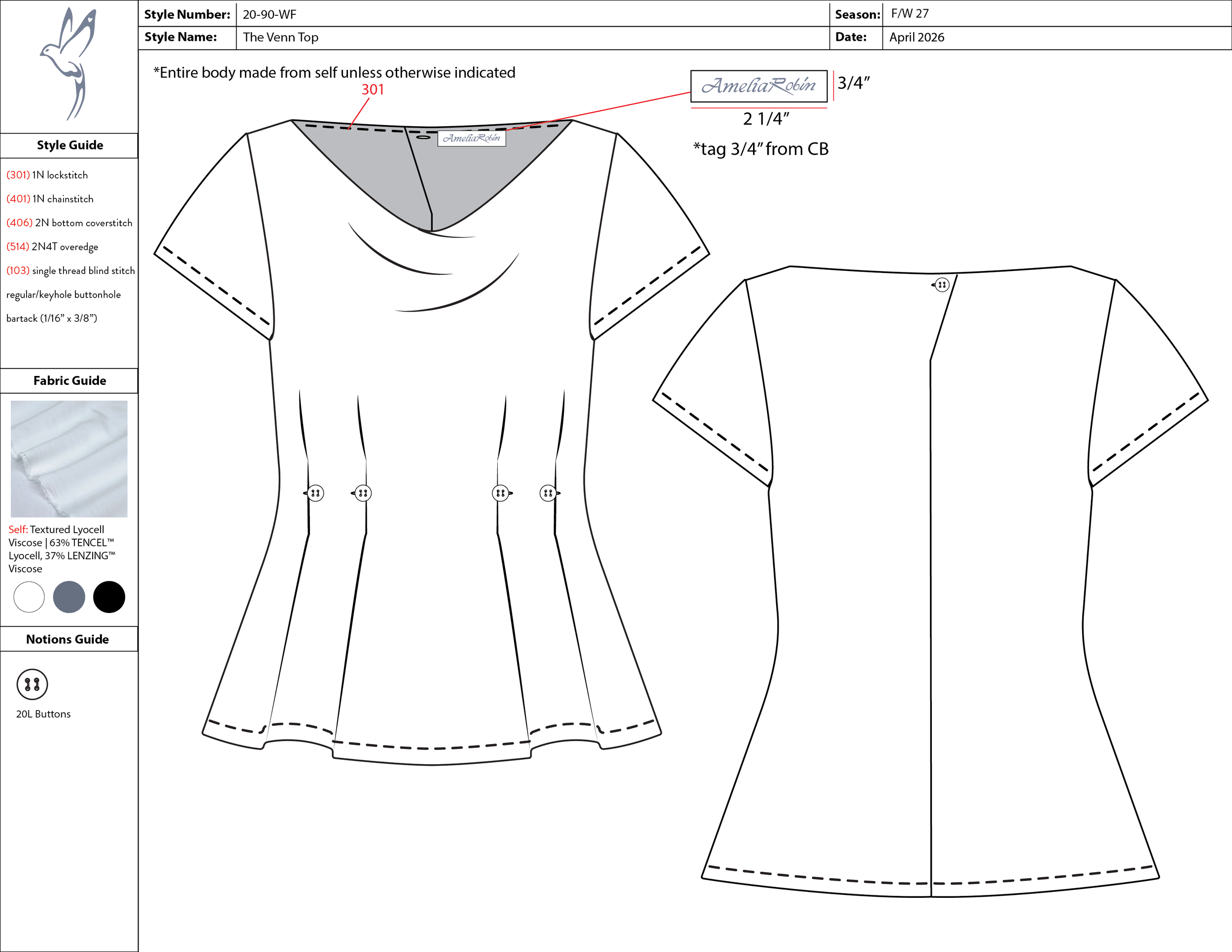
Task: Click the (301) 1N lockstitch entry
Action: (x=47, y=175)
